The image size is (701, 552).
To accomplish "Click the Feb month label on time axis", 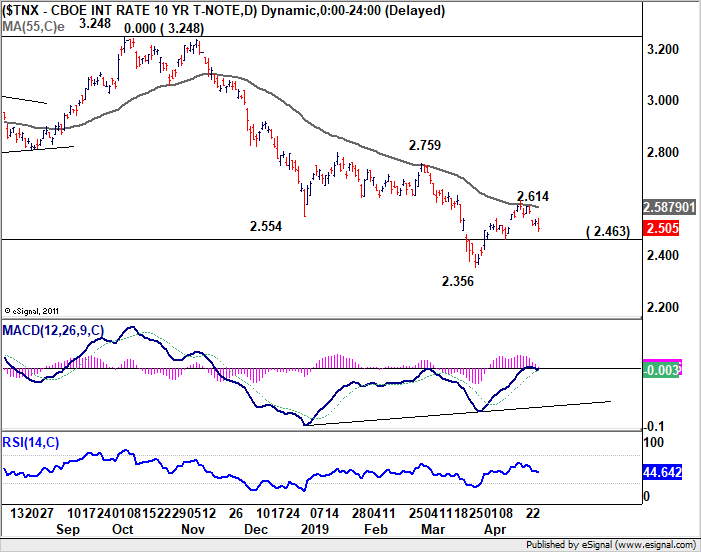I will point(376,529).
